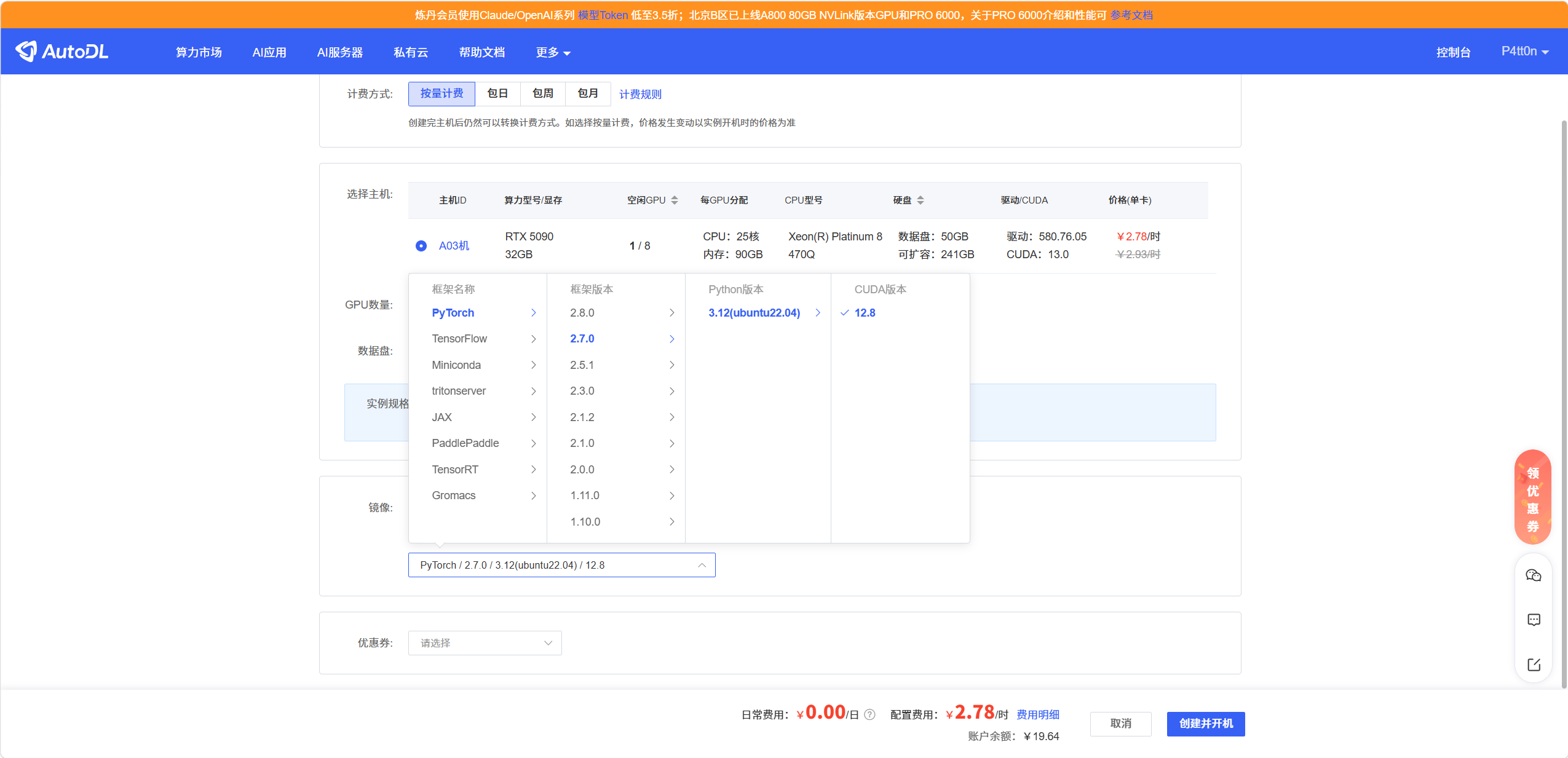
Task: Open 私有云 in the top navigation
Action: tap(411, 52)
